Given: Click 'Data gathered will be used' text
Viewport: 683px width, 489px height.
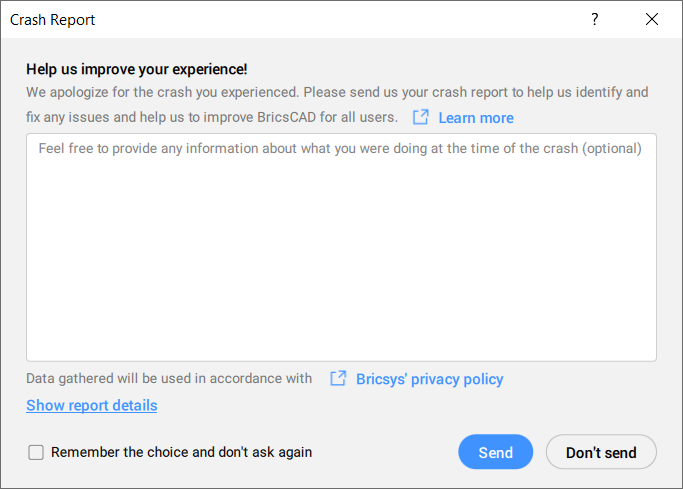Looking at the screenshot, I should pos(169,379).
